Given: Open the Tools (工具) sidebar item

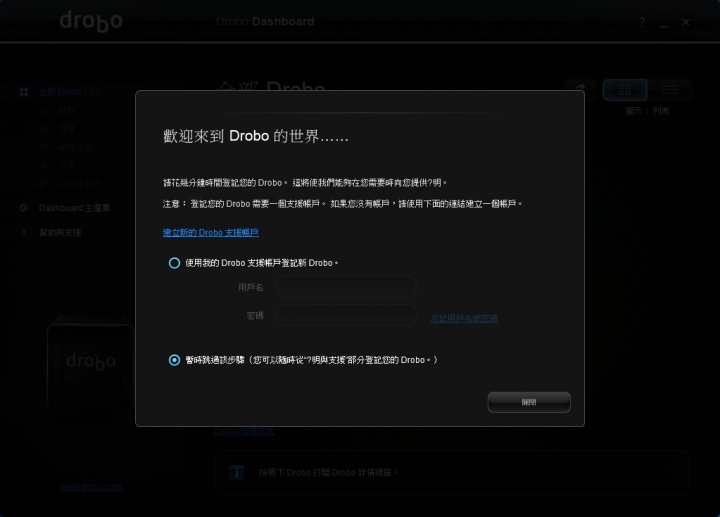Looking at the screenshot, I should pos(67,165).
